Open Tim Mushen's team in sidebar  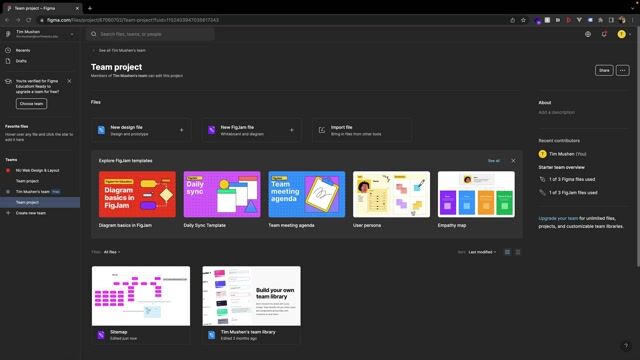(33, 191)
